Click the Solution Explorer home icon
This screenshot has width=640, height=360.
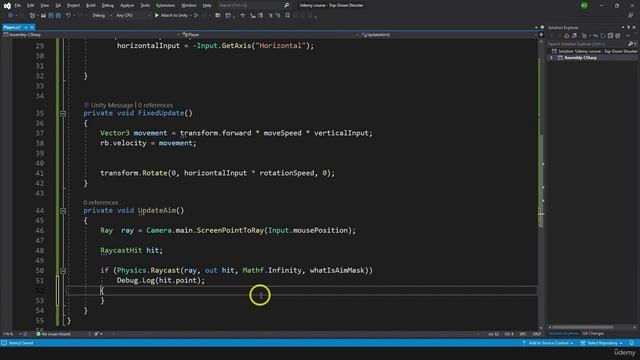click(567, 36)
